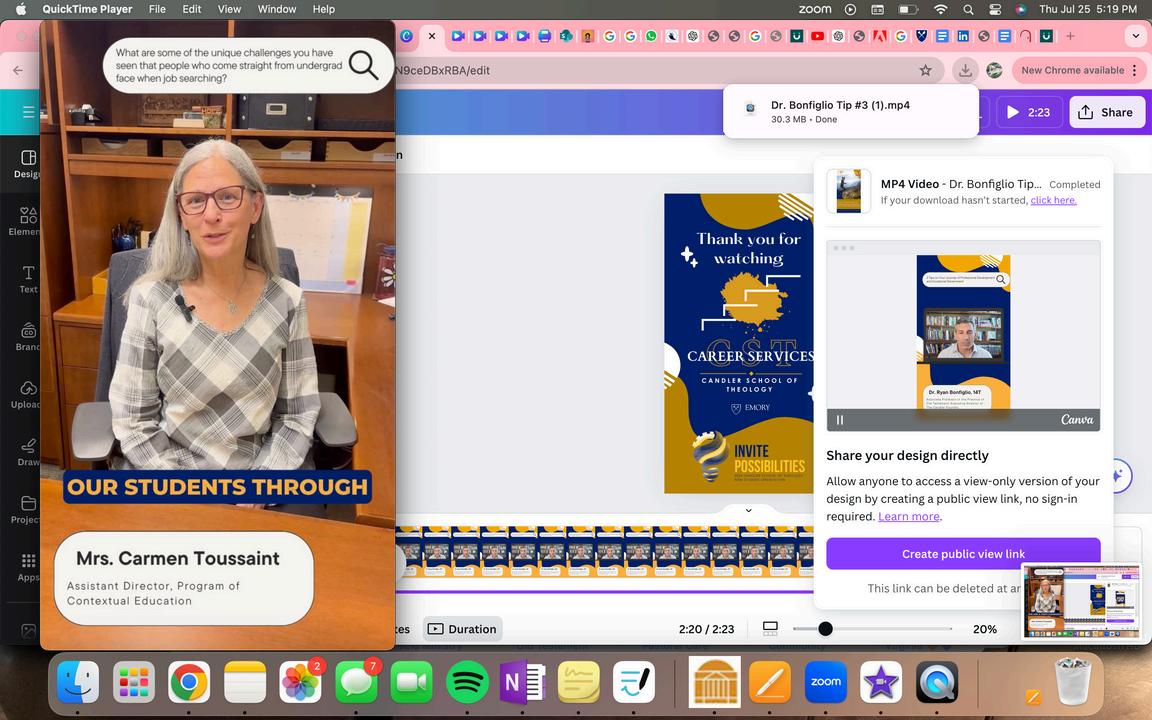The image size is (1152, 720).
Task: Open Spotlight search in the menu bar
Action: point(968,9)
